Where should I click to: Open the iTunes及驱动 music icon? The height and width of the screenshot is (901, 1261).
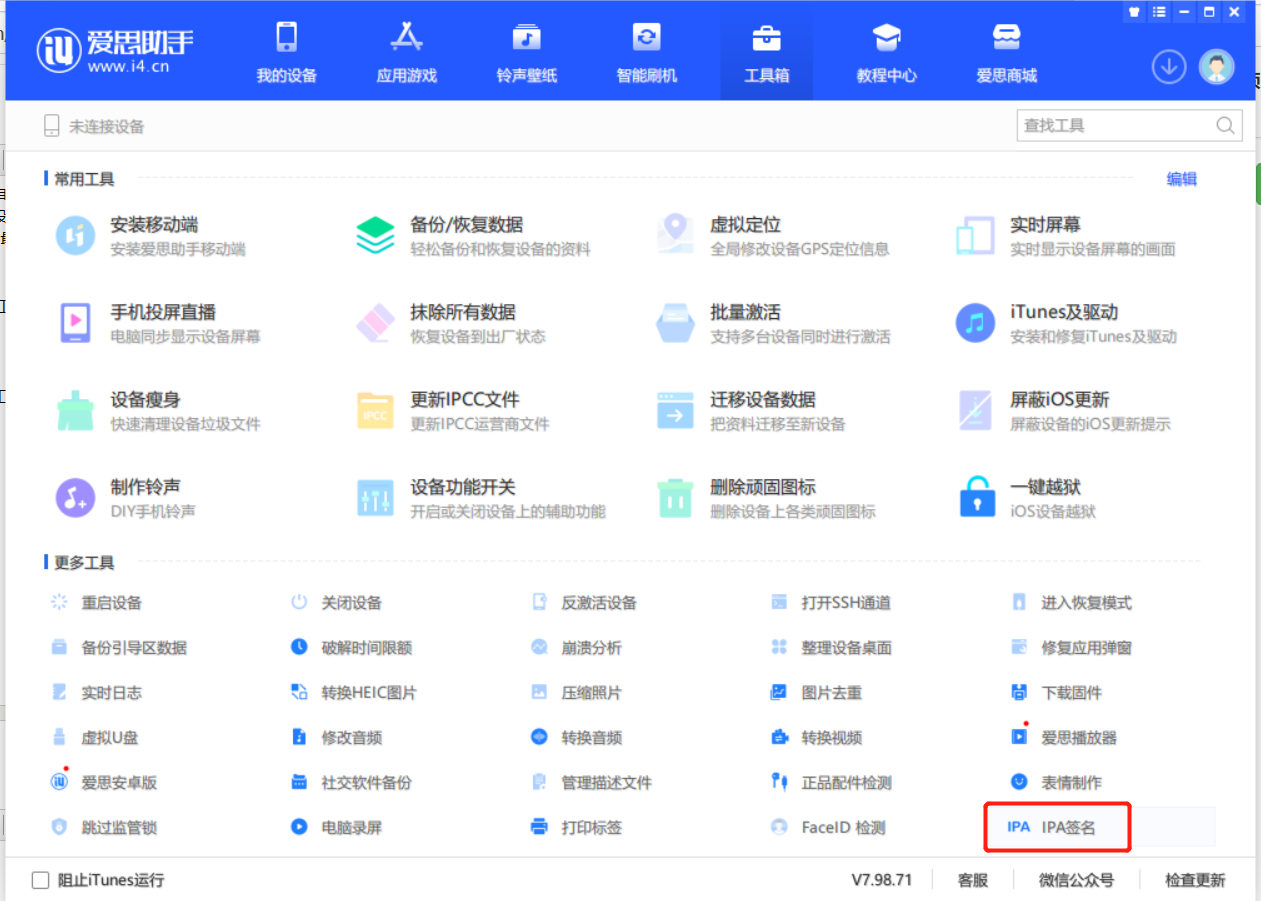pos(976,323)
